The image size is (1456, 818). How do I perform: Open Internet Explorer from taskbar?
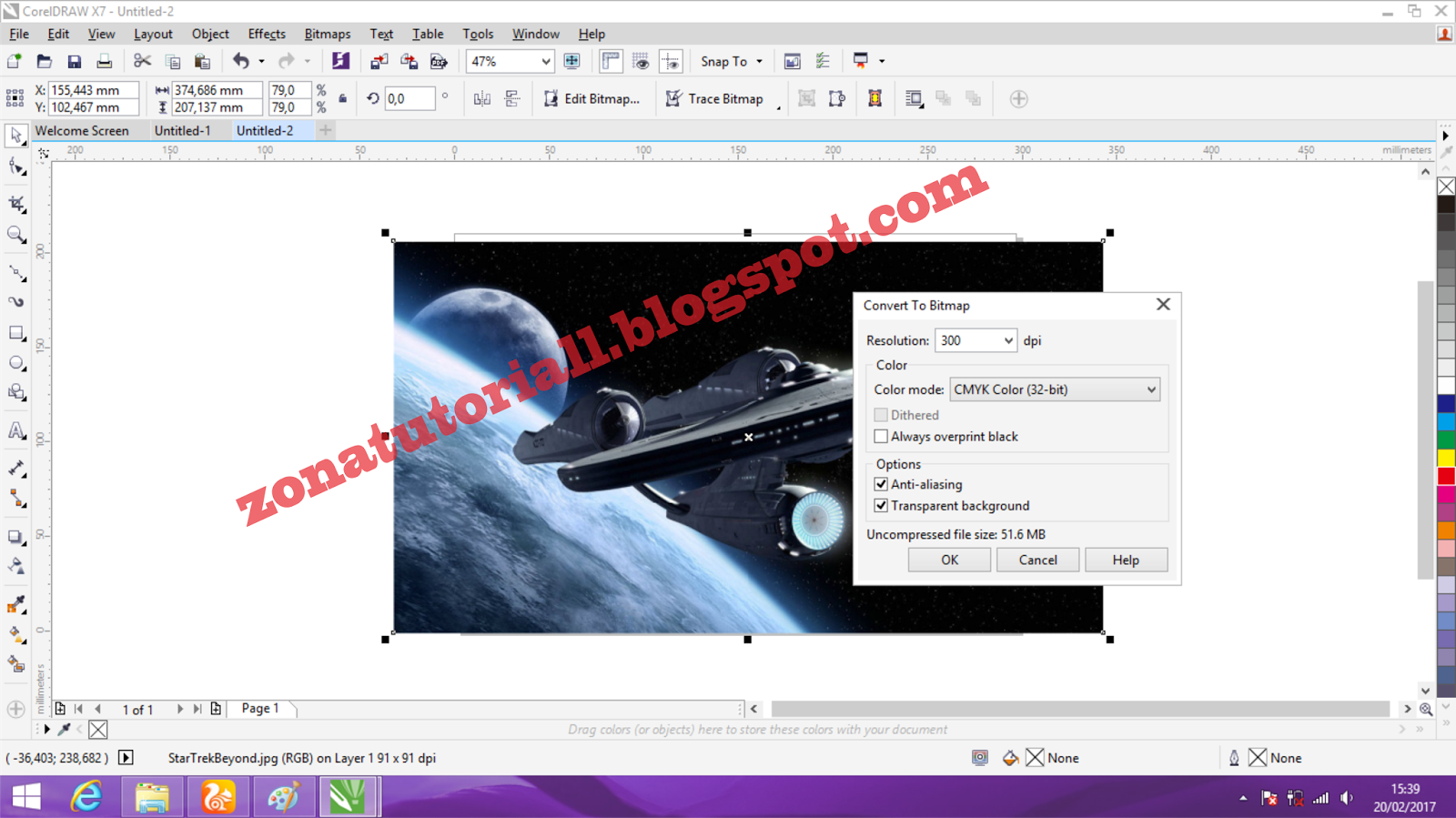(87, 797)
